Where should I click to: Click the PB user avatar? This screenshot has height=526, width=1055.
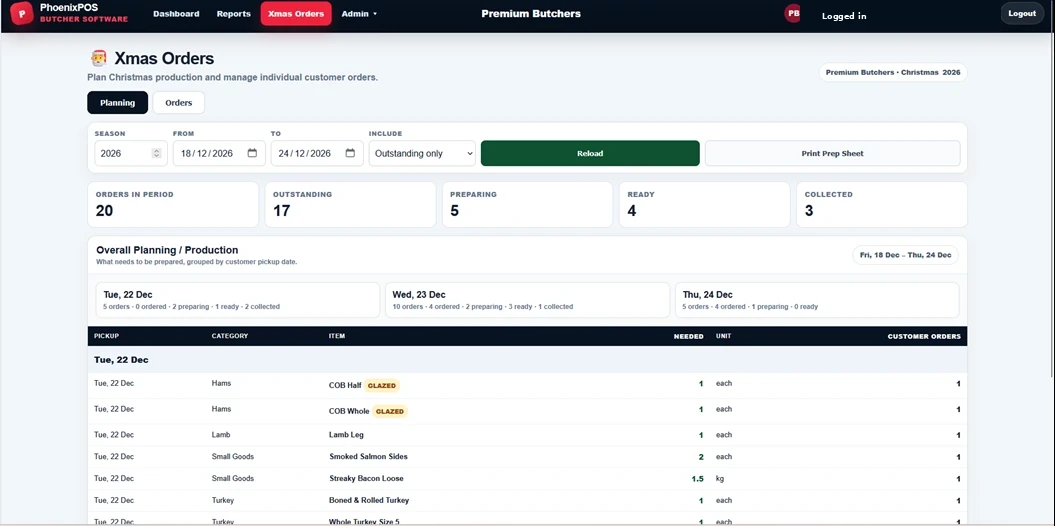pyautogui.click(x=793, y=13)
